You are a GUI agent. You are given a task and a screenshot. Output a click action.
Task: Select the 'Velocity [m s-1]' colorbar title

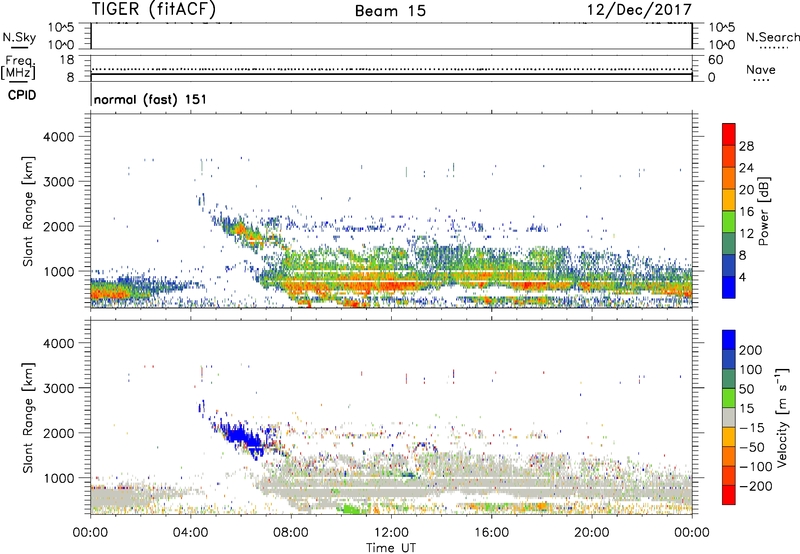tap(781, 417)
